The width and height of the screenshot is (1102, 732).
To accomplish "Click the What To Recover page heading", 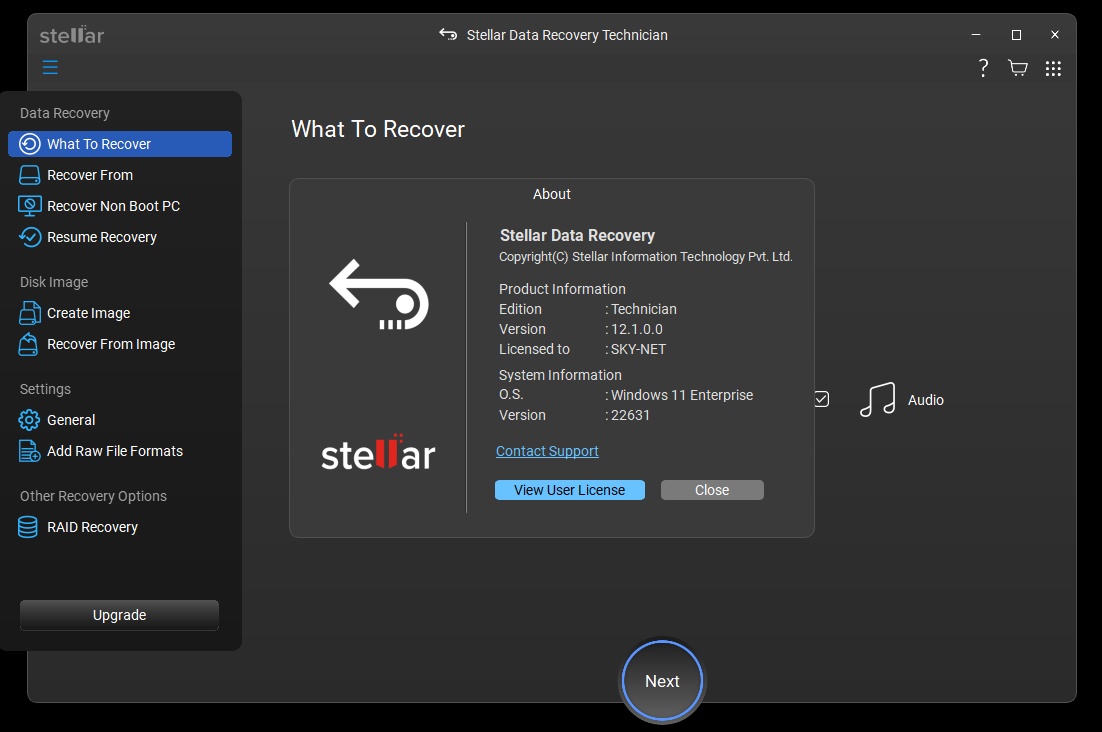I will coord(378,129).
